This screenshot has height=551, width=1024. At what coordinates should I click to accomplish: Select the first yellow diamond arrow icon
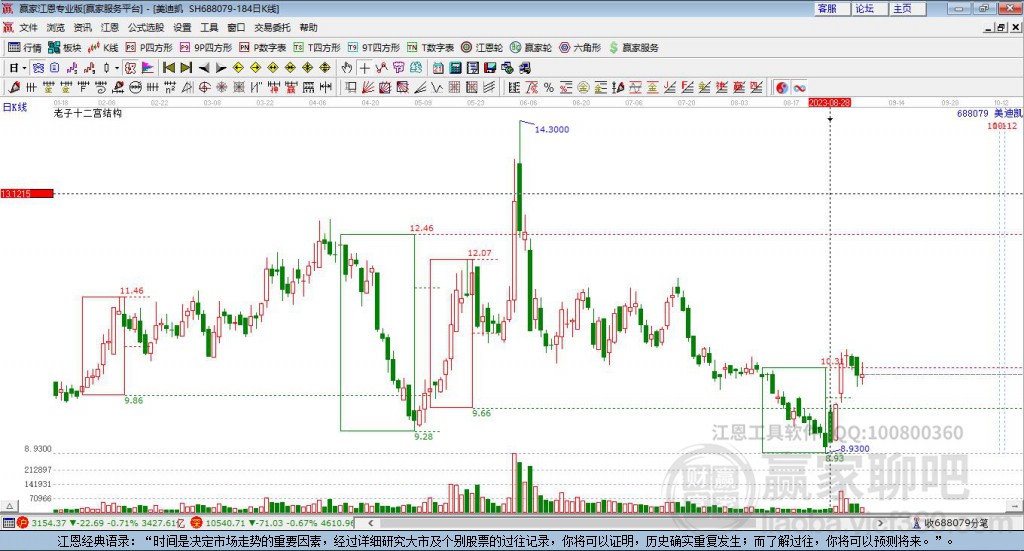pos(238,68)
